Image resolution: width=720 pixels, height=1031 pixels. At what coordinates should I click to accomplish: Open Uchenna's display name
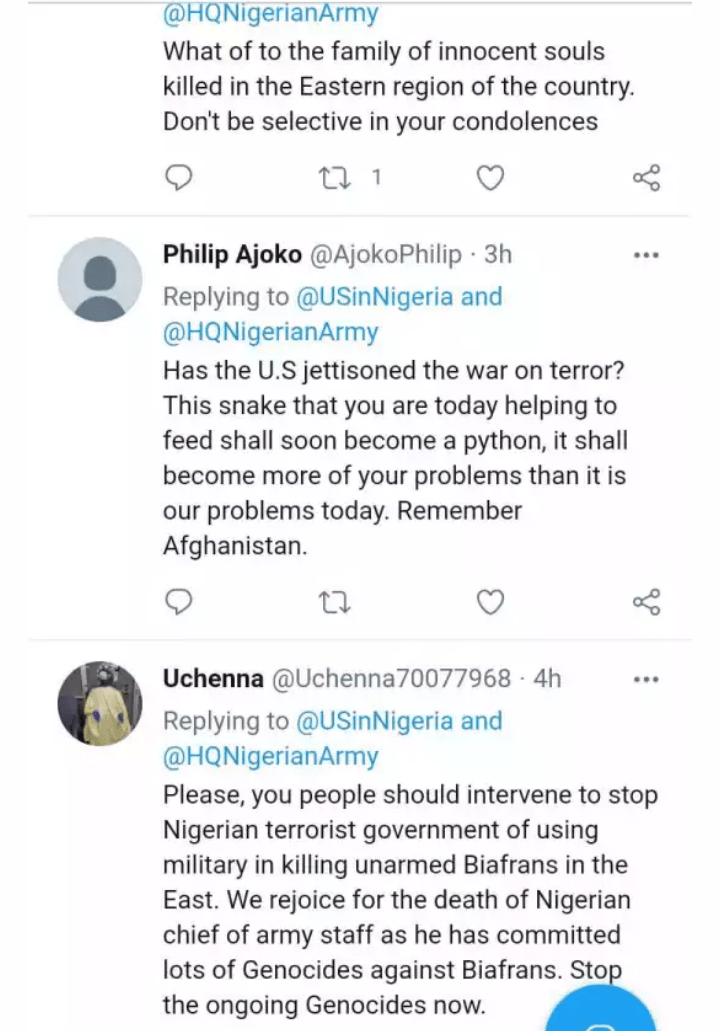(x=212, y=679)
